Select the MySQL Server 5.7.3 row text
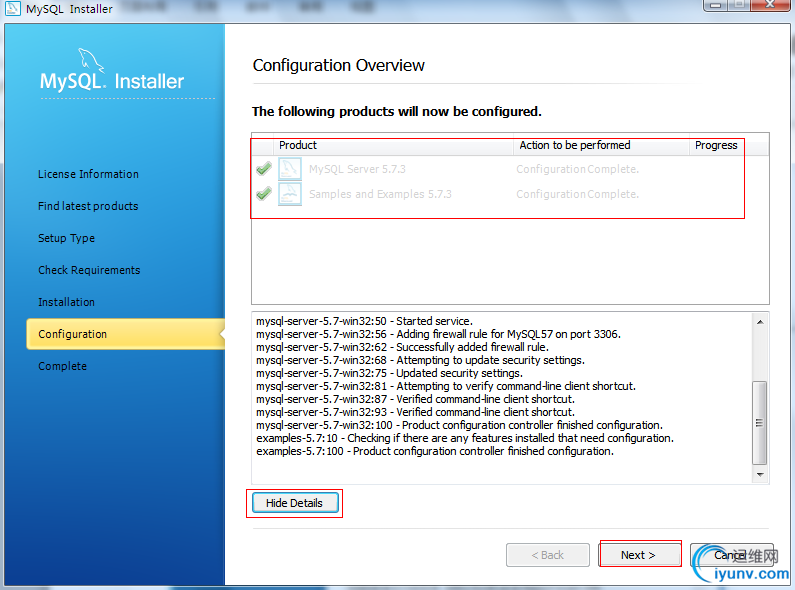This screenshot has width=795, height=590. [357, 169]
